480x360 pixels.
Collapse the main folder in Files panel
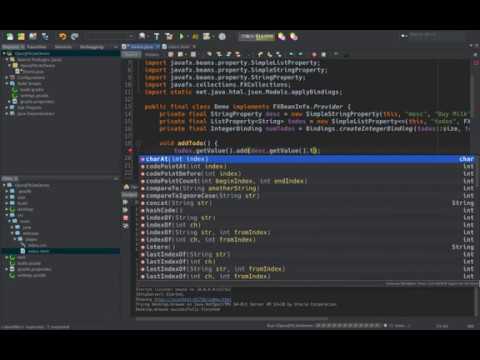point(10,221)
